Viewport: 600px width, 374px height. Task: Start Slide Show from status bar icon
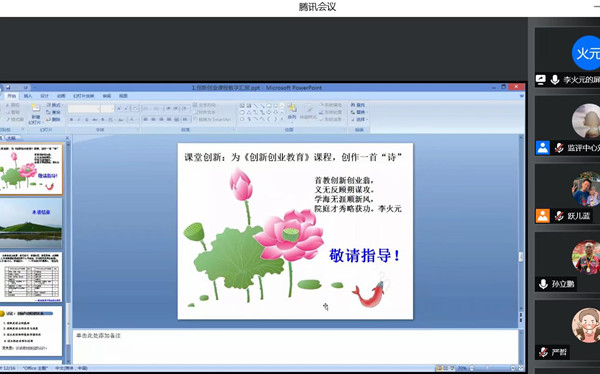(x=452, y=368)
